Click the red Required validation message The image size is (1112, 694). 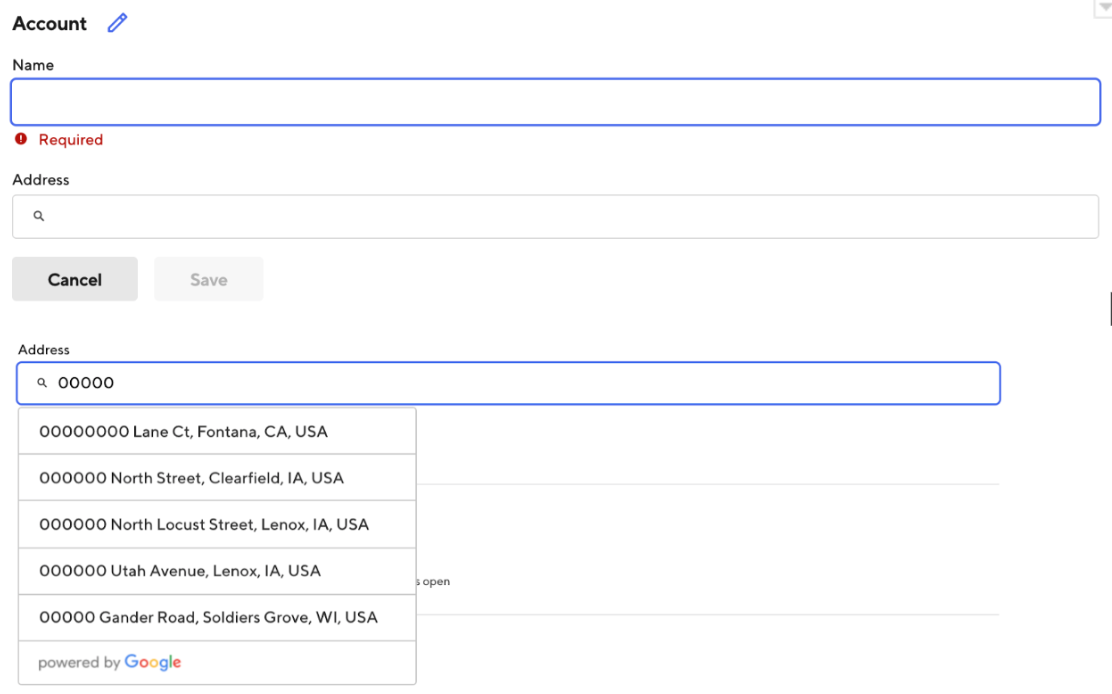click(71, 140)
